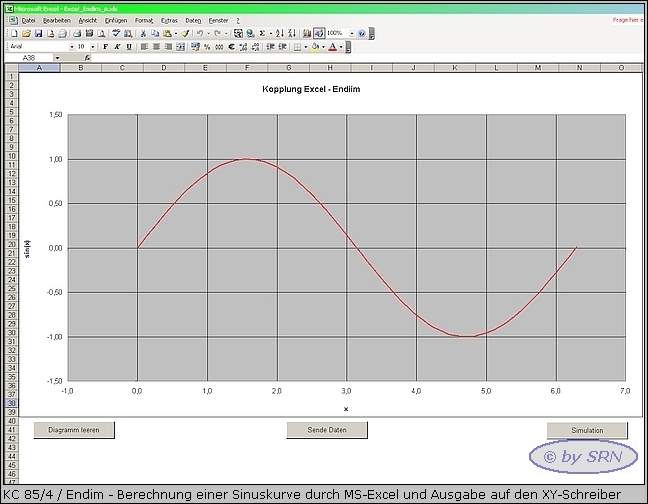
Task: Toggle bold formatting (F)
Action: 105,47
